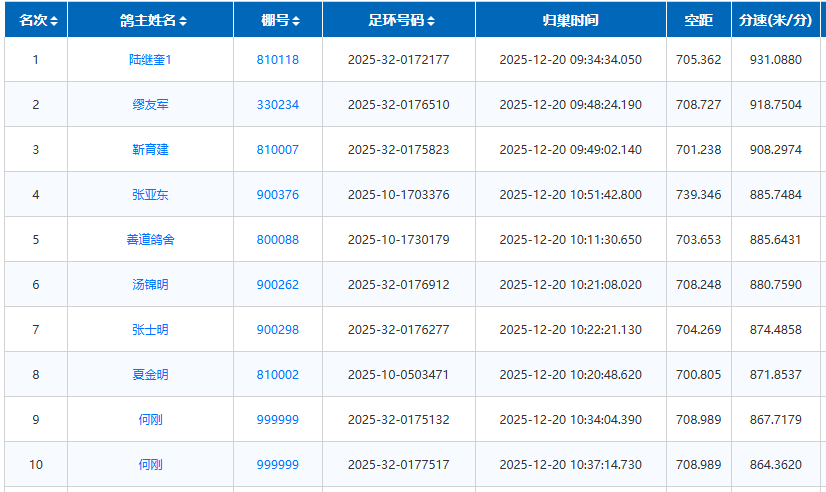Viewport: 826px width, 492px height.
Task: Click the 空距 column header
Action: [698, 20]
